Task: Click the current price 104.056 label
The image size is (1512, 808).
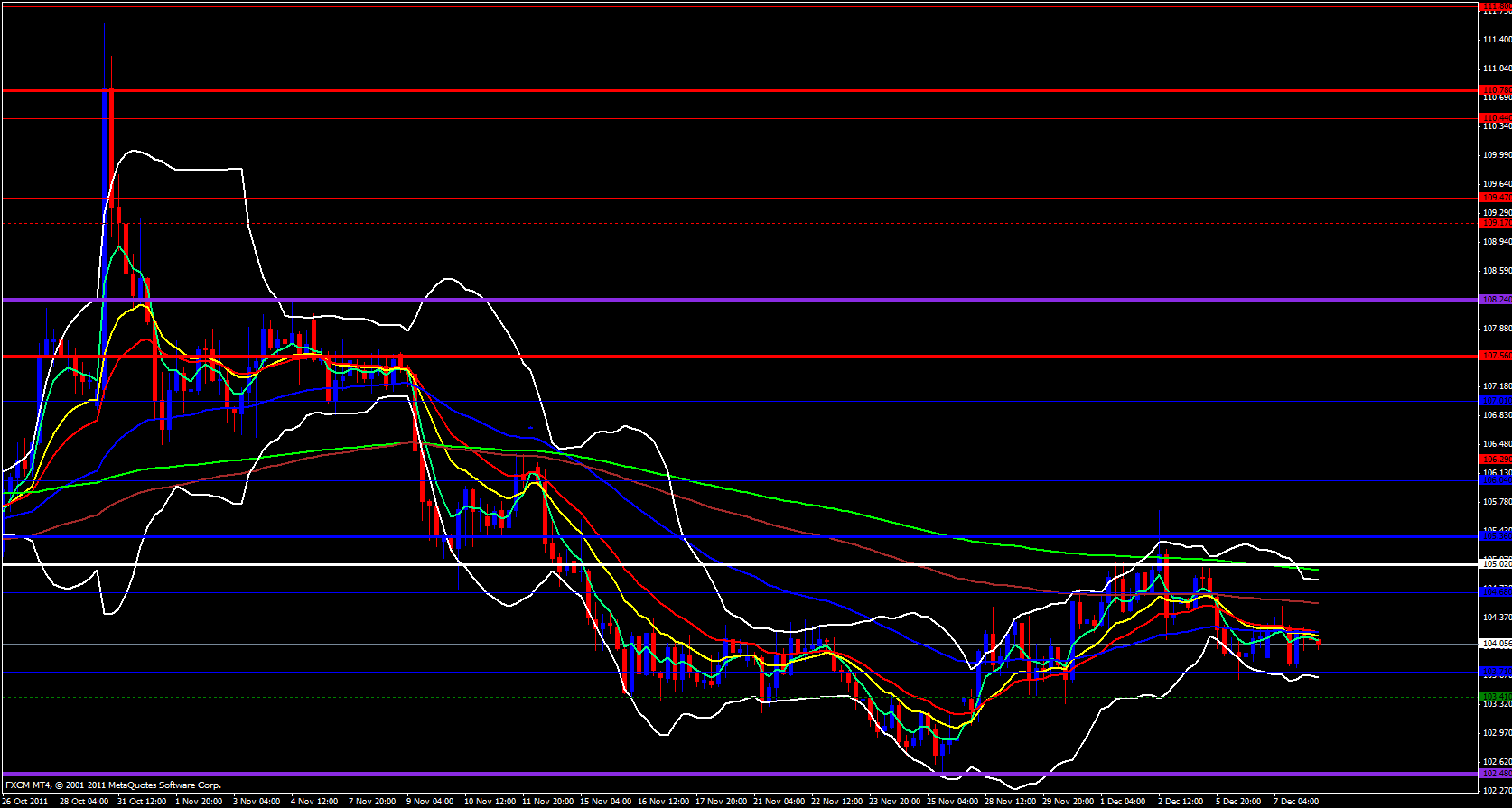Action: tap(1496, 644)
